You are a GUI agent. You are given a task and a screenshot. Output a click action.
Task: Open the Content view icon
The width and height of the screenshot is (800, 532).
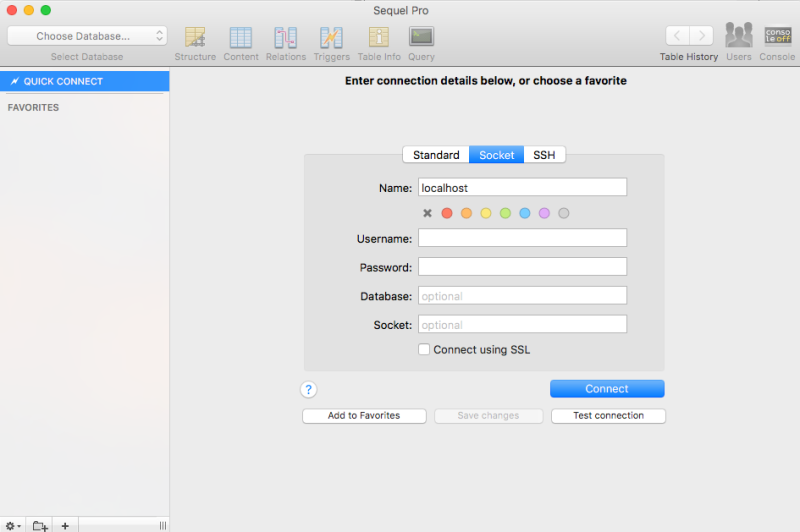(240, 37)
